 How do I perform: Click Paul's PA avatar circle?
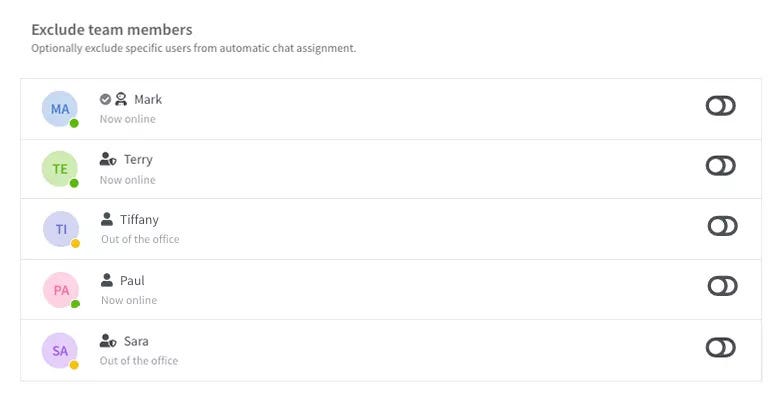click(x=61, y=290)
